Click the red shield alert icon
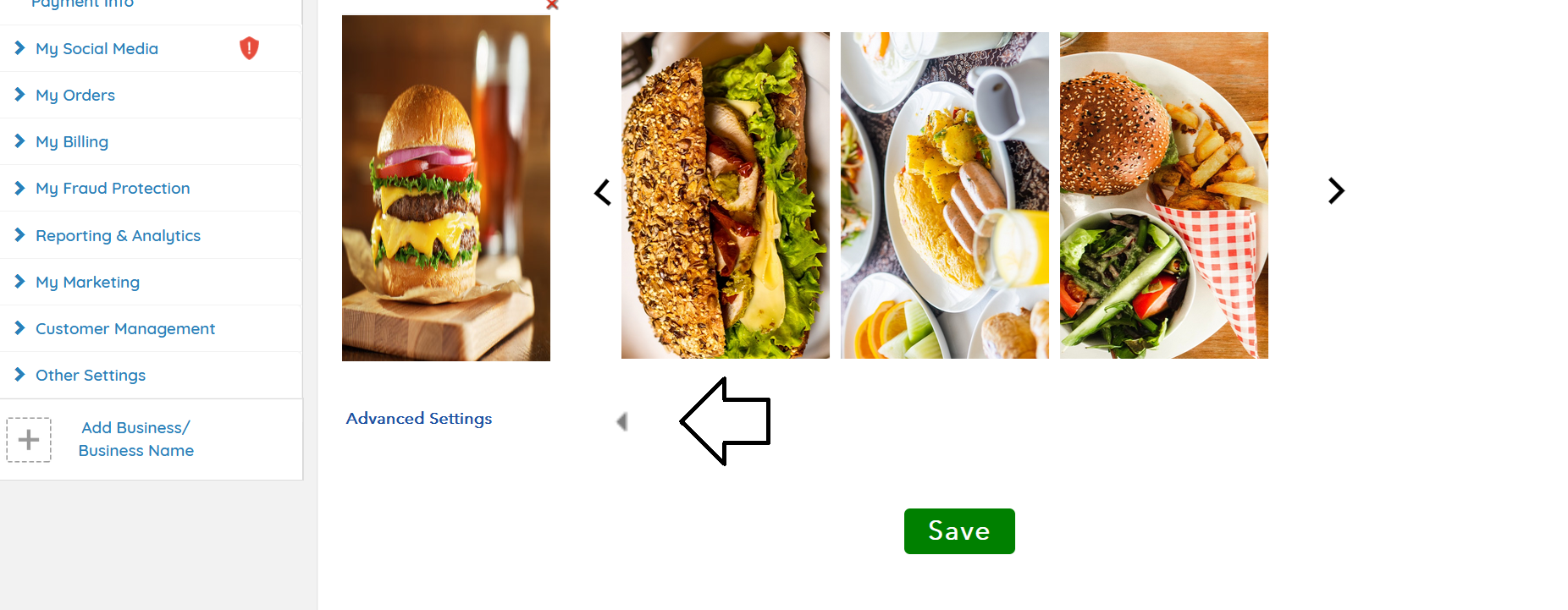The width and height of the screenshot is (1568, 610). click(x=249, y=48)
